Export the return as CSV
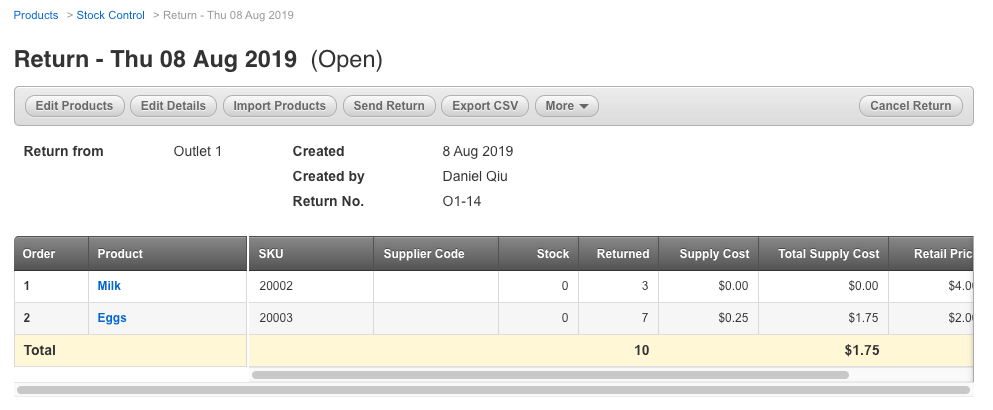 [485, 106]
